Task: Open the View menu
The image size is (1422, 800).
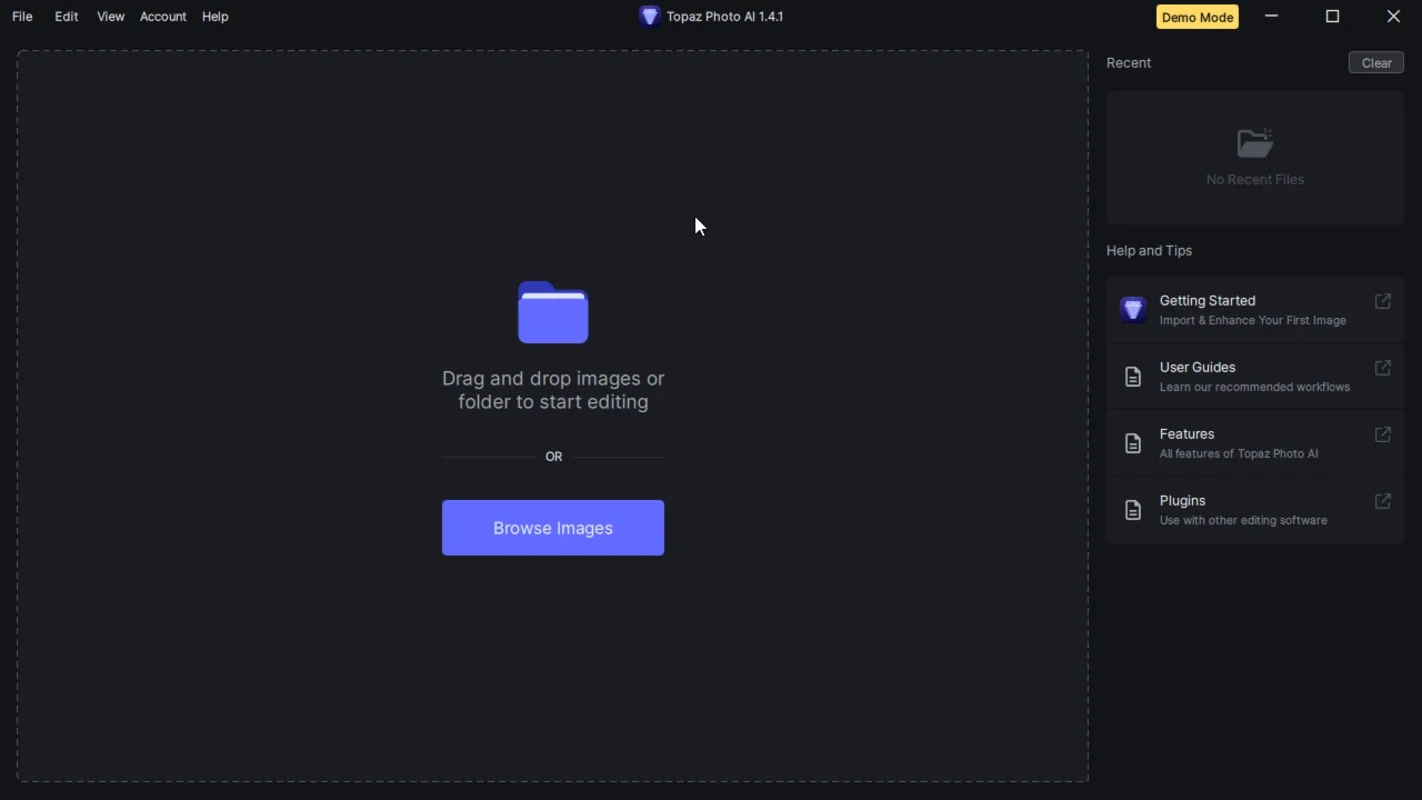Action: tap(110, 16)
